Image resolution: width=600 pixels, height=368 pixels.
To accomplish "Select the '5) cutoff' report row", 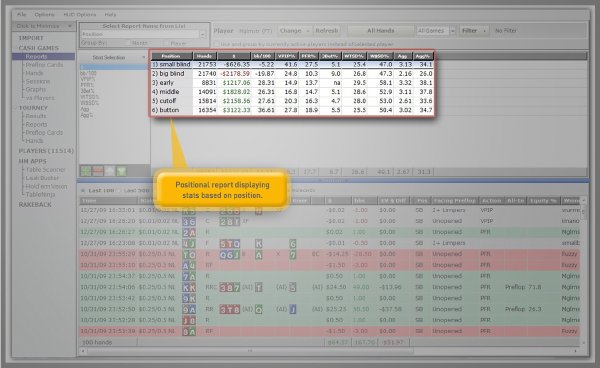I will [292, 101].
